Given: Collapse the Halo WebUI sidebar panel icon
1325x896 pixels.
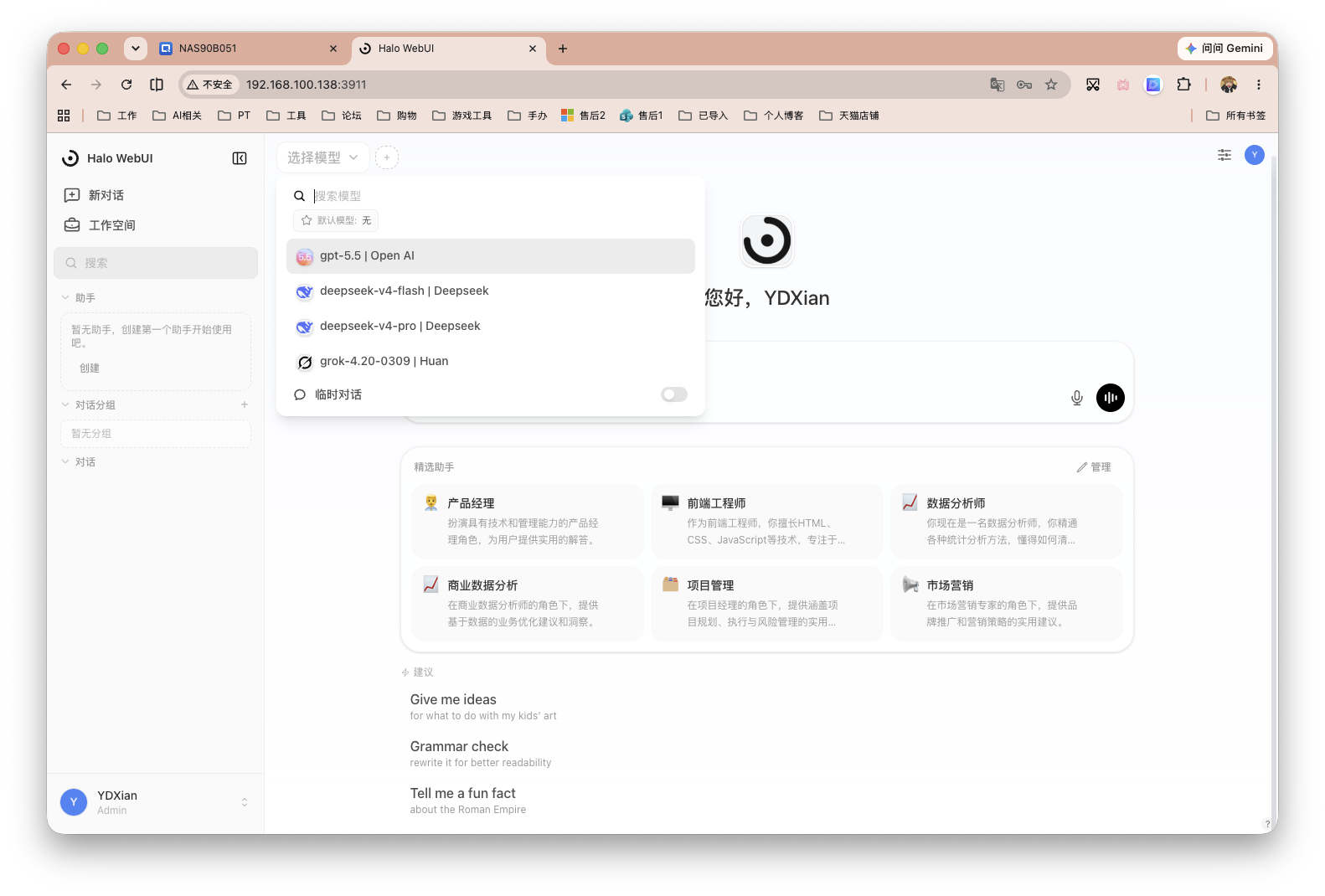Looking at the screenshot, I should coord(240,158).
